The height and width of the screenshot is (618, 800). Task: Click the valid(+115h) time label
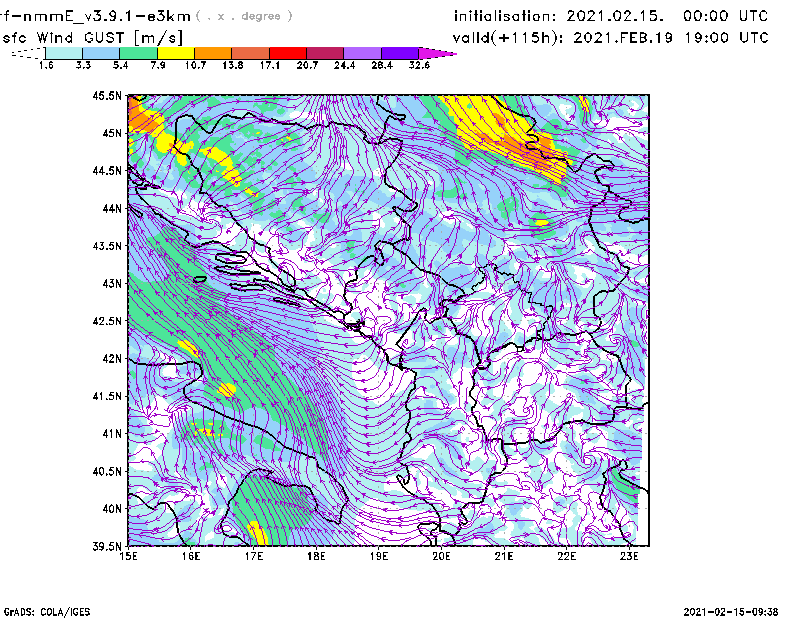(510, 38)
